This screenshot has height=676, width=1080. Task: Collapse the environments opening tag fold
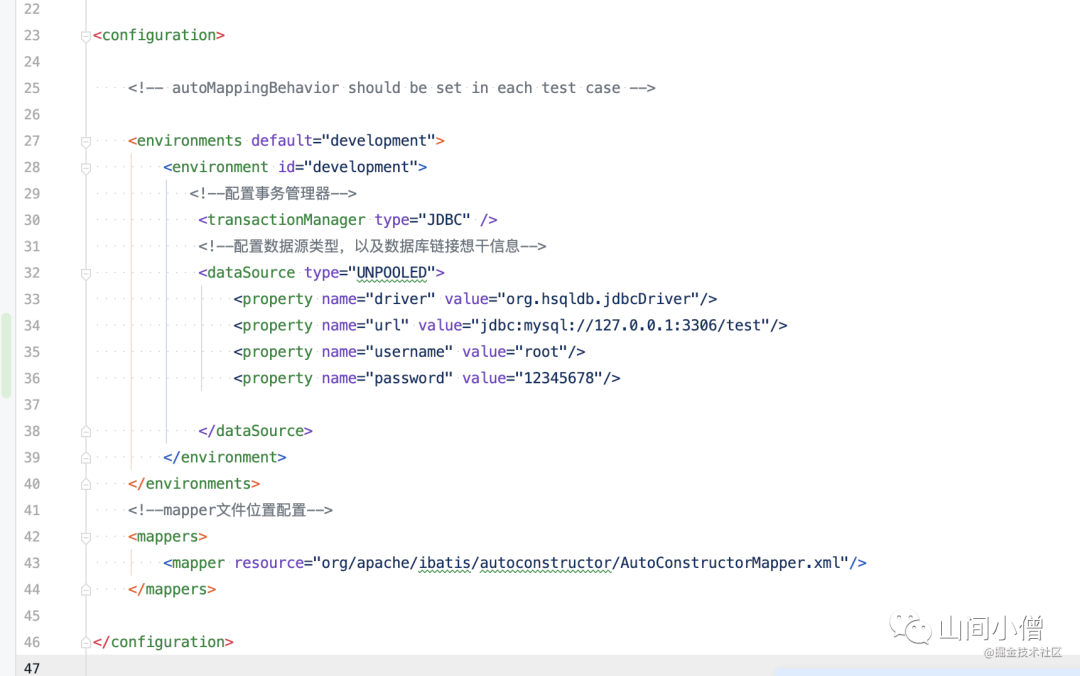click(85, 141)
